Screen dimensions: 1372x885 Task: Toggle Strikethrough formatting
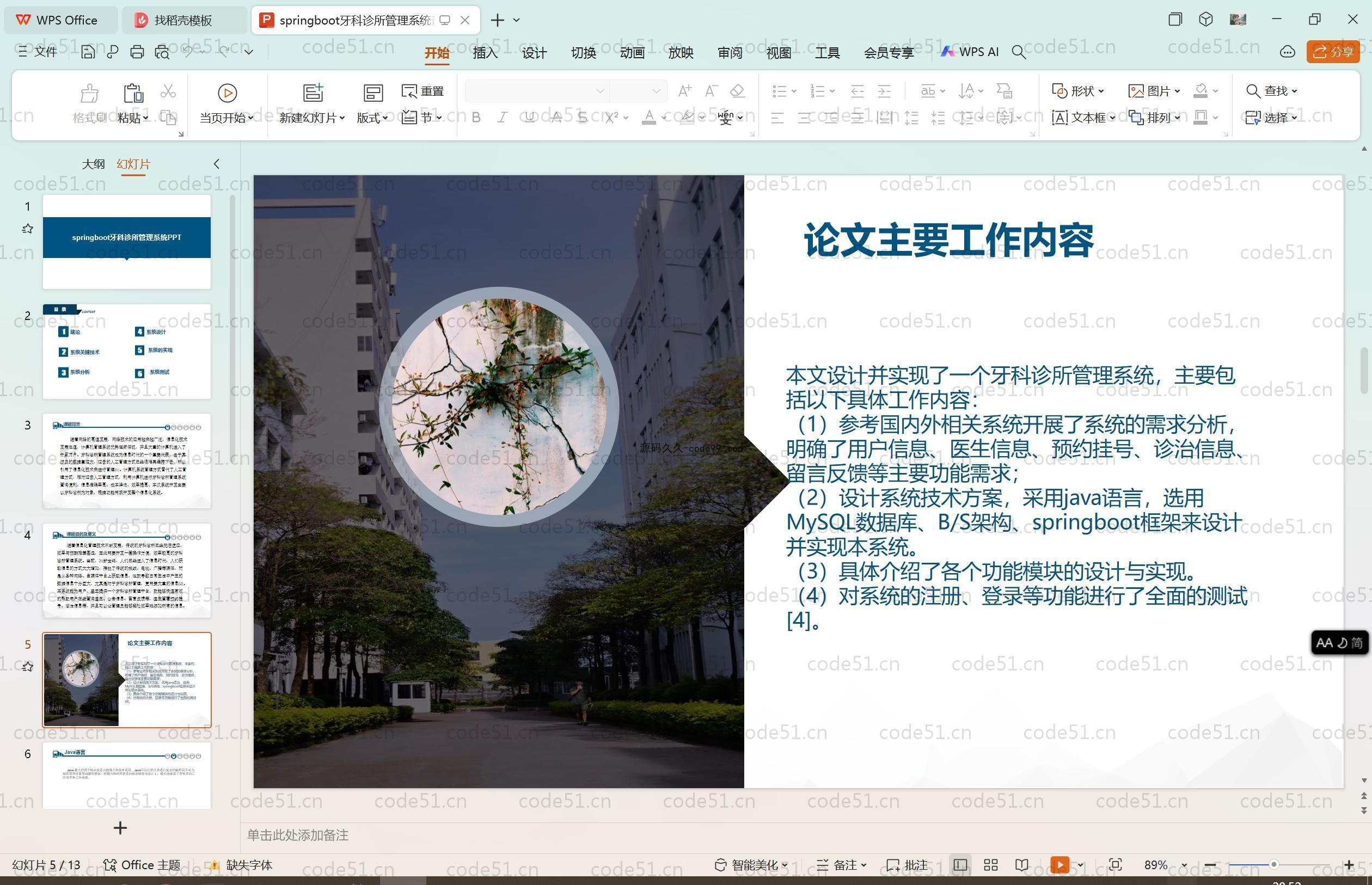coord(556,118)
